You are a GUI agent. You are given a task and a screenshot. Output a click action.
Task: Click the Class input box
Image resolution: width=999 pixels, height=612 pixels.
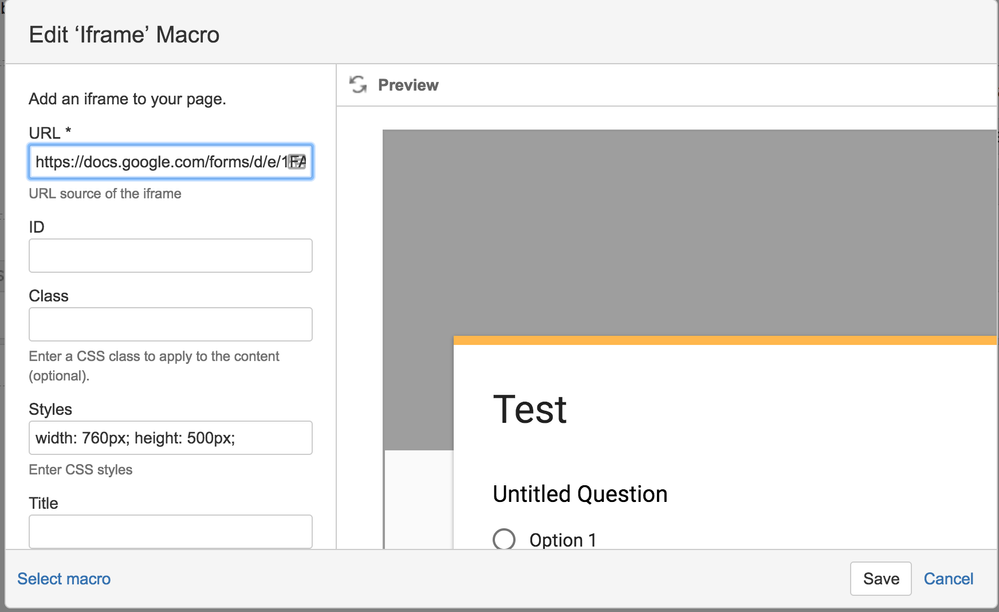click(x=170, y=325)
